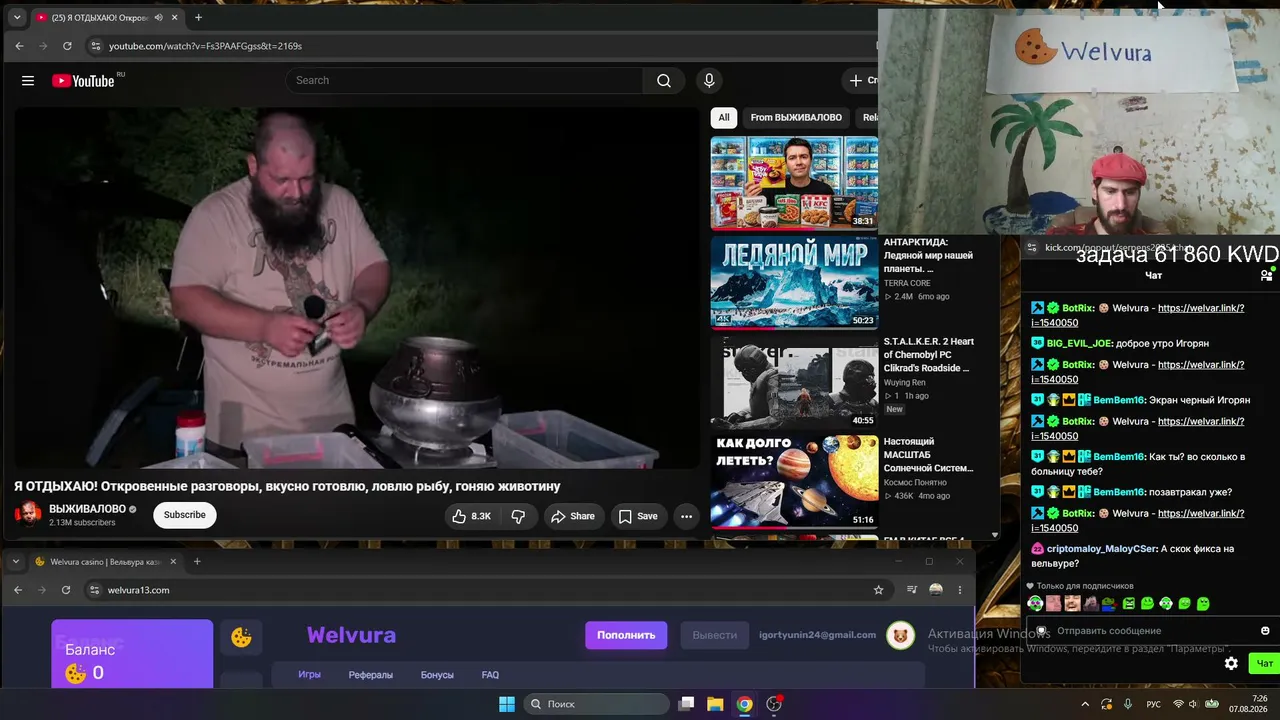Share the video
This screenshot has width=1280, height=720.
pos(573,516)
